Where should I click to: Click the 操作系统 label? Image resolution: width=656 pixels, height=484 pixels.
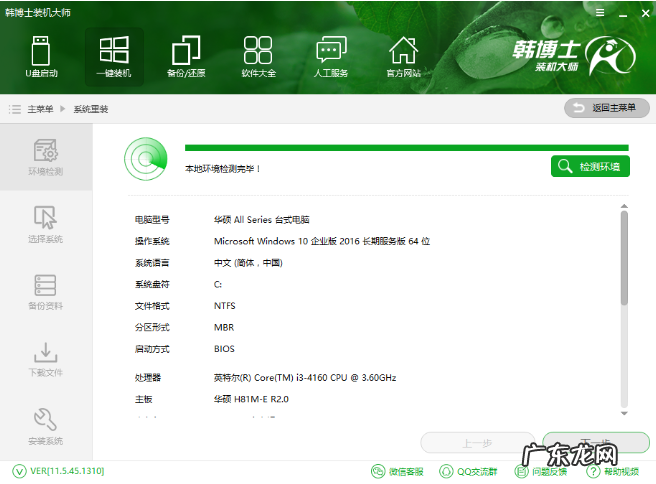pyautogui.click(x=152, y=241)
